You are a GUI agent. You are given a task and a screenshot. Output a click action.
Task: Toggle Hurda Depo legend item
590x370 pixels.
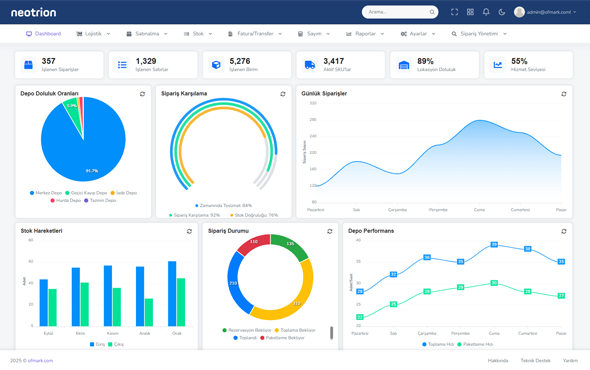[65, 200]
